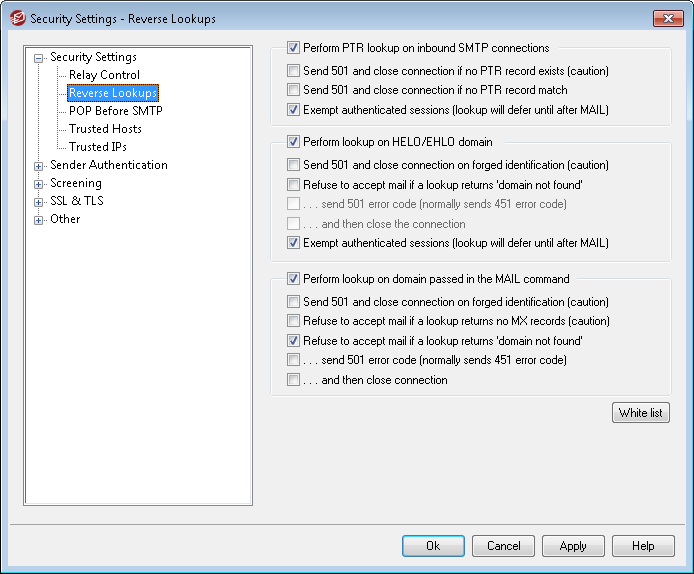Uncheck Perform lookup on HELO/EHLO domain
Image resolution: width=694 pixels, height=574 pixels.
(x=293, y=142)
